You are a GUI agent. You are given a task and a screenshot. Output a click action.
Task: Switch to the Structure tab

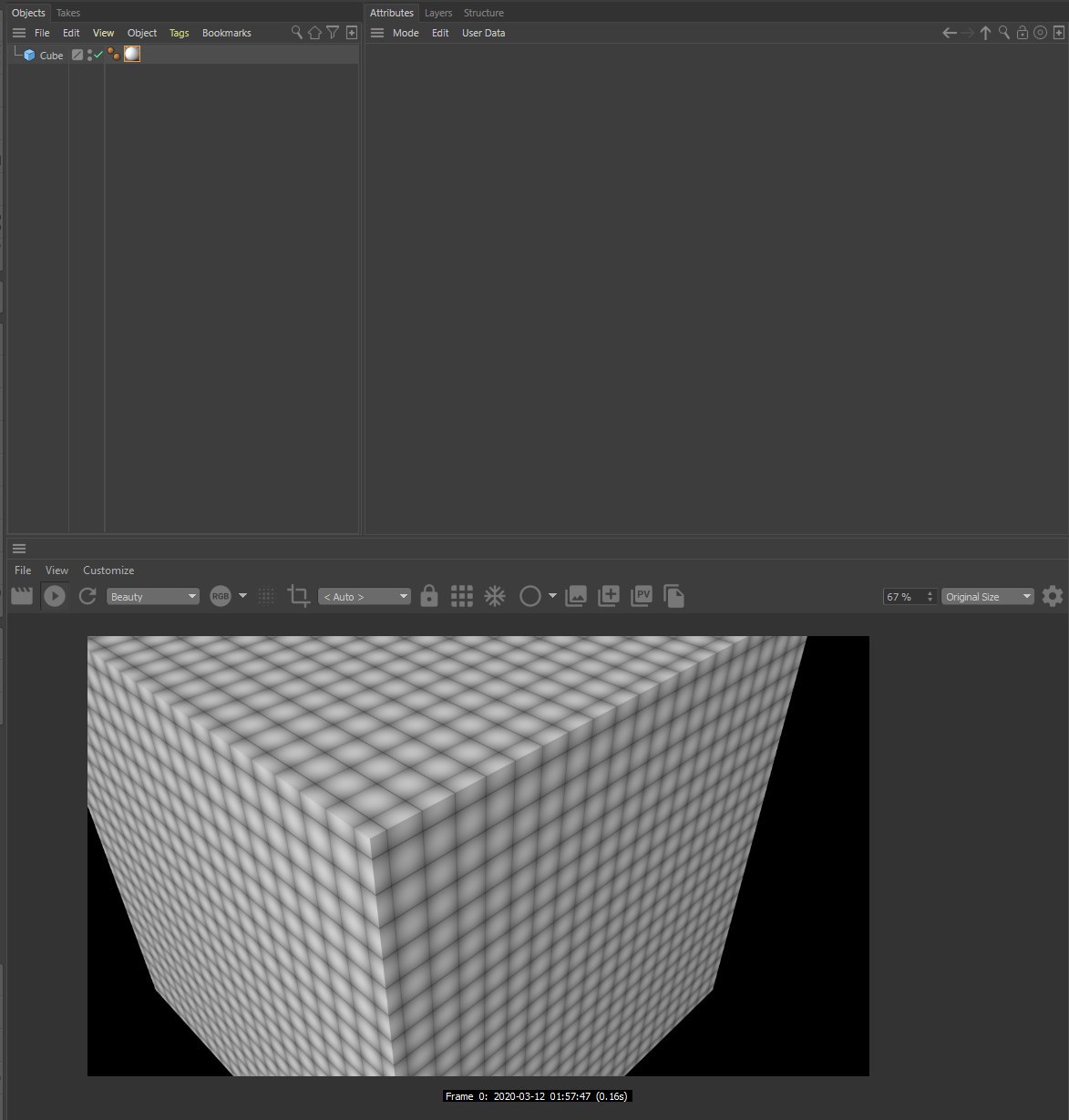tap(483, 13)
